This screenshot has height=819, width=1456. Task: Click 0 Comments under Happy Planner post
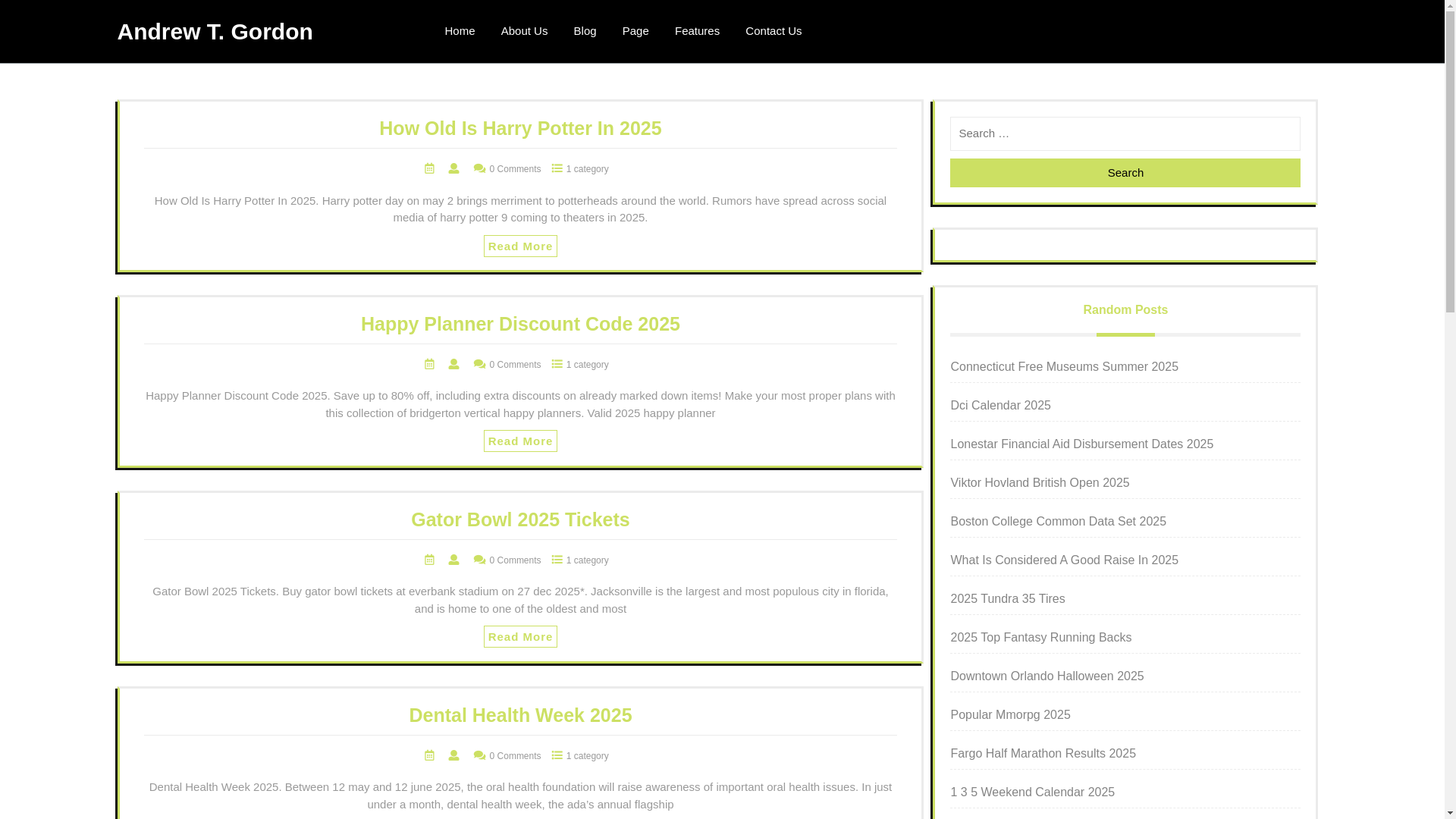point(515,365)
